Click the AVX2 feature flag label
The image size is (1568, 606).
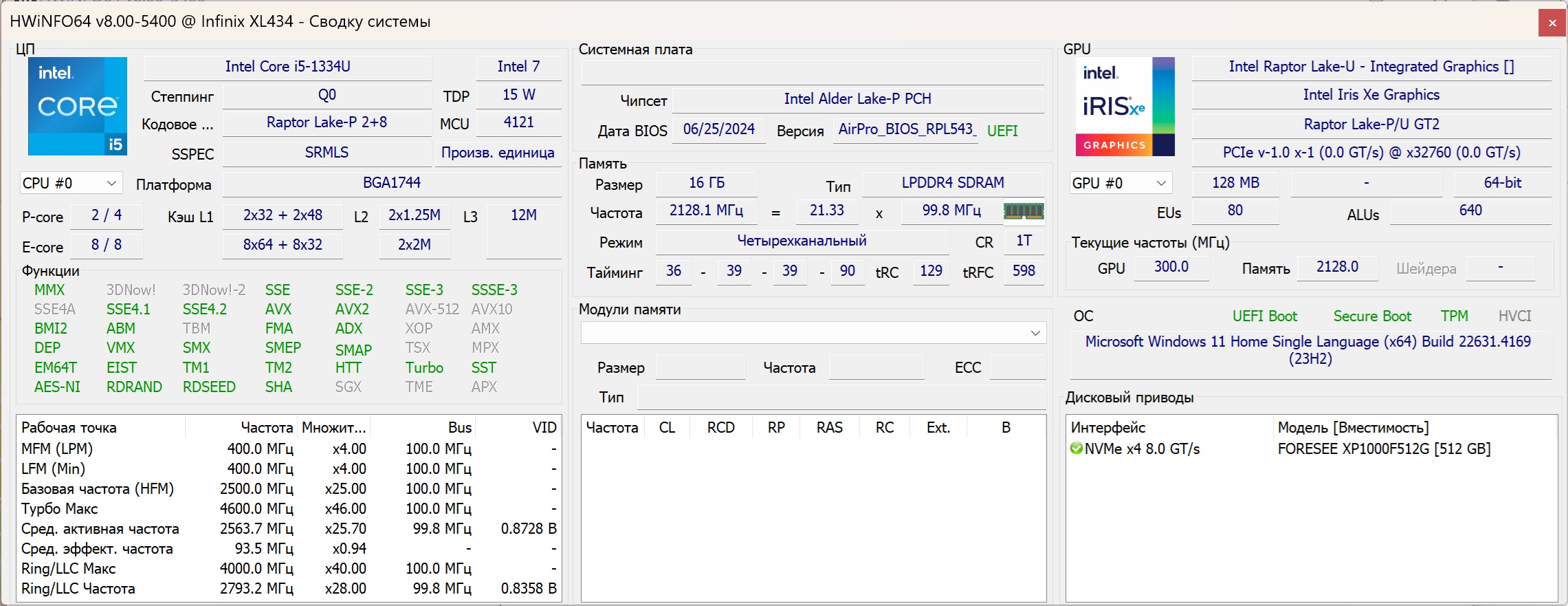tap(352, 310)
